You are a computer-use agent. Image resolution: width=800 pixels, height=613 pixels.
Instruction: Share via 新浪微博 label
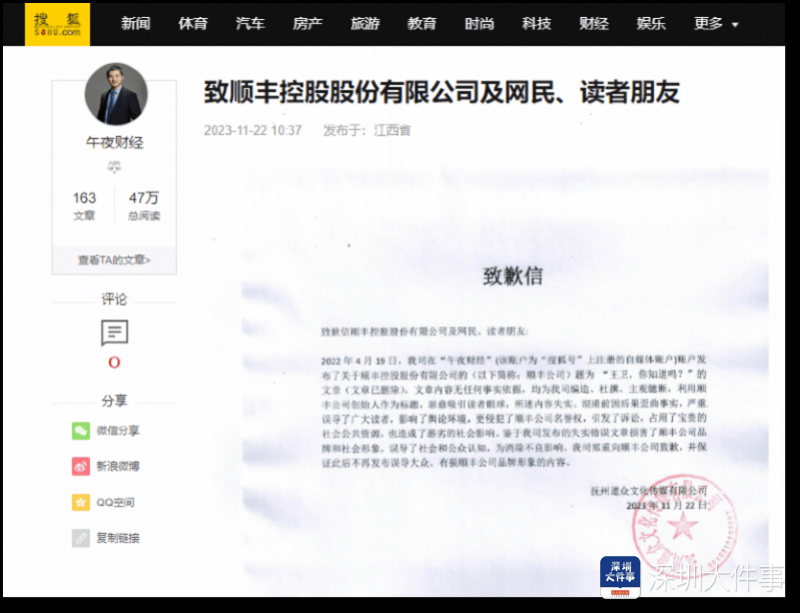pyautogui.click(x=118, y=467)
